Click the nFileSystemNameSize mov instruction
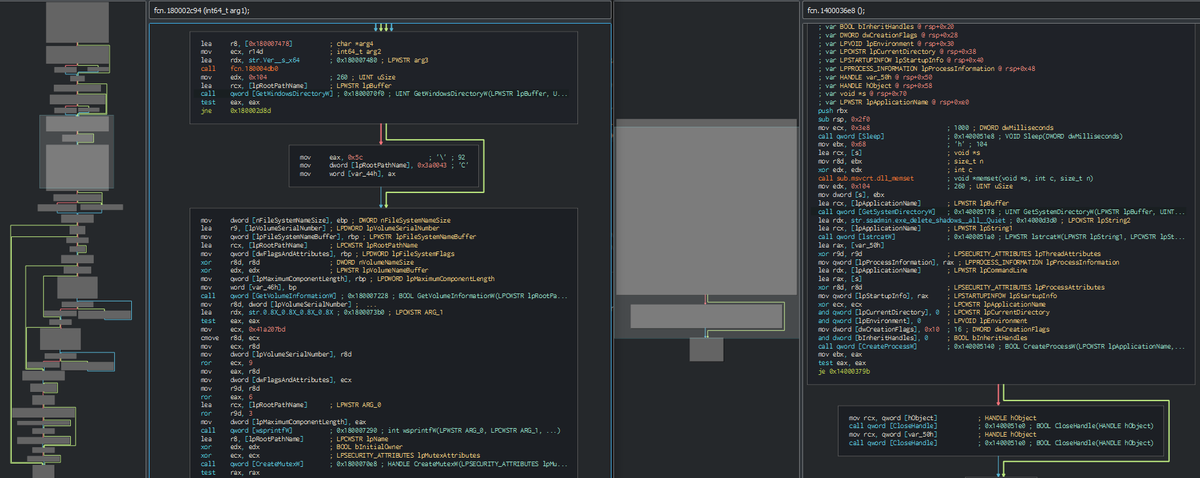 click(x=325, y=219)
